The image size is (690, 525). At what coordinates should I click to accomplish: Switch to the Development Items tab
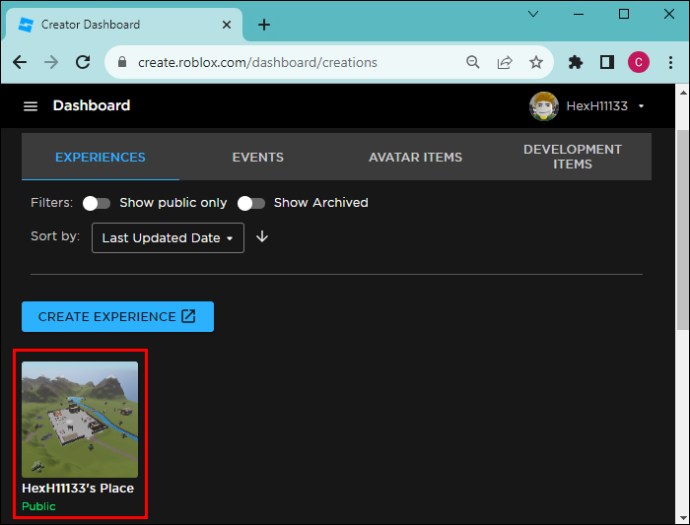tap(573, 157)
